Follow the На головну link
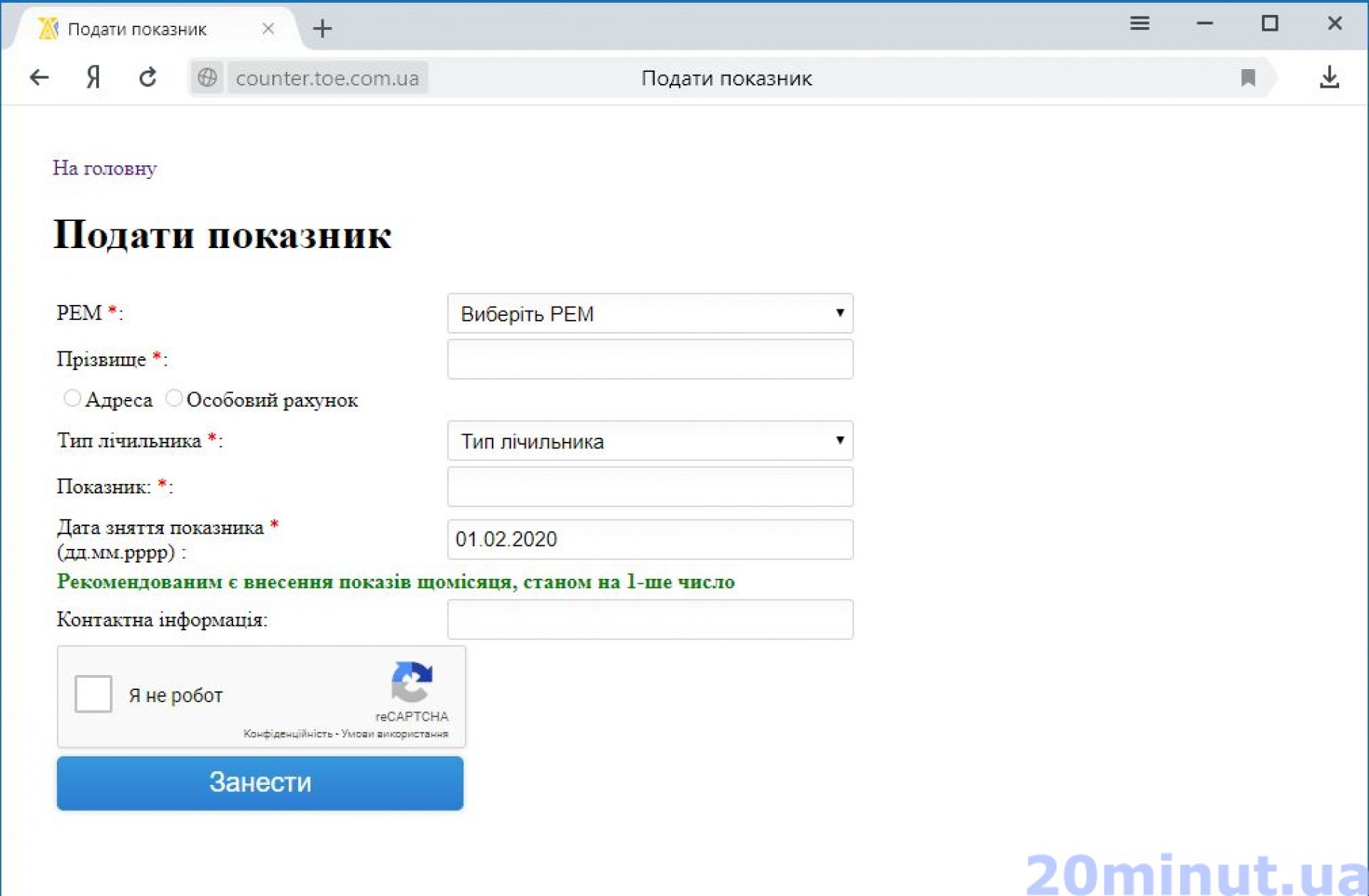The width and height of the screenshot is (1369, 896). click(104, 168)
